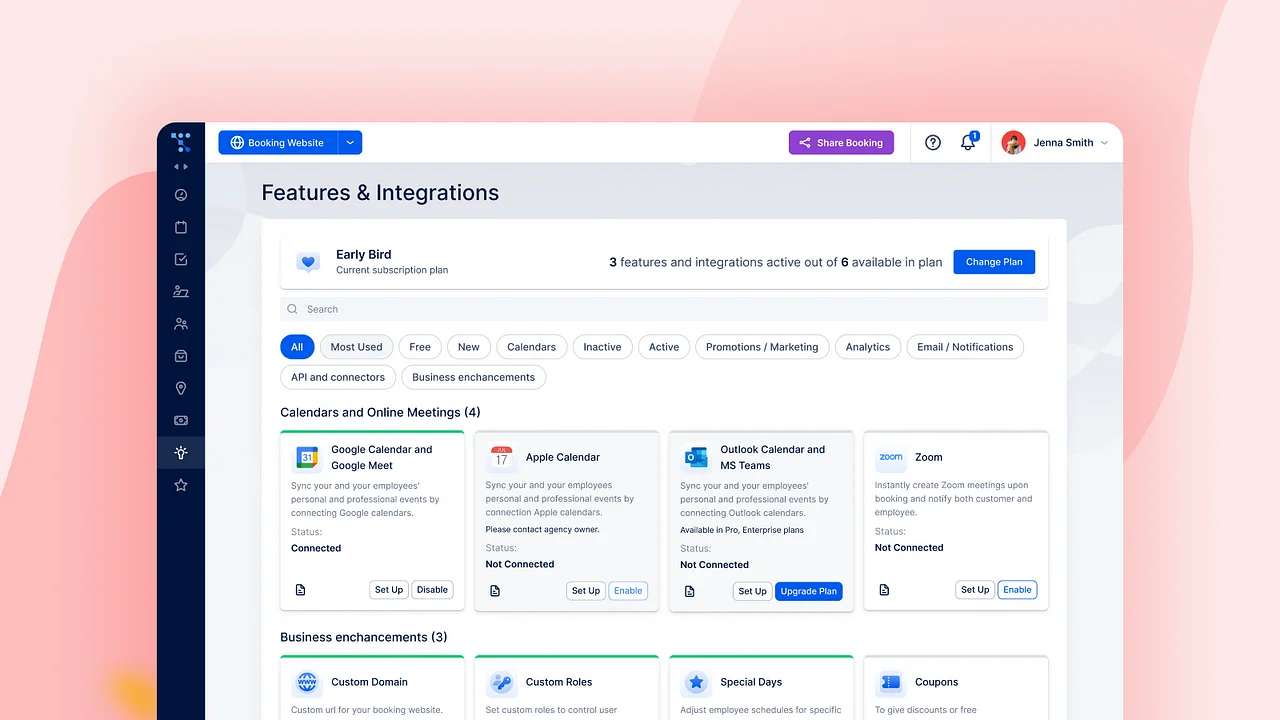Select the location pin icon in the sidebar

(x=181, y=388)
